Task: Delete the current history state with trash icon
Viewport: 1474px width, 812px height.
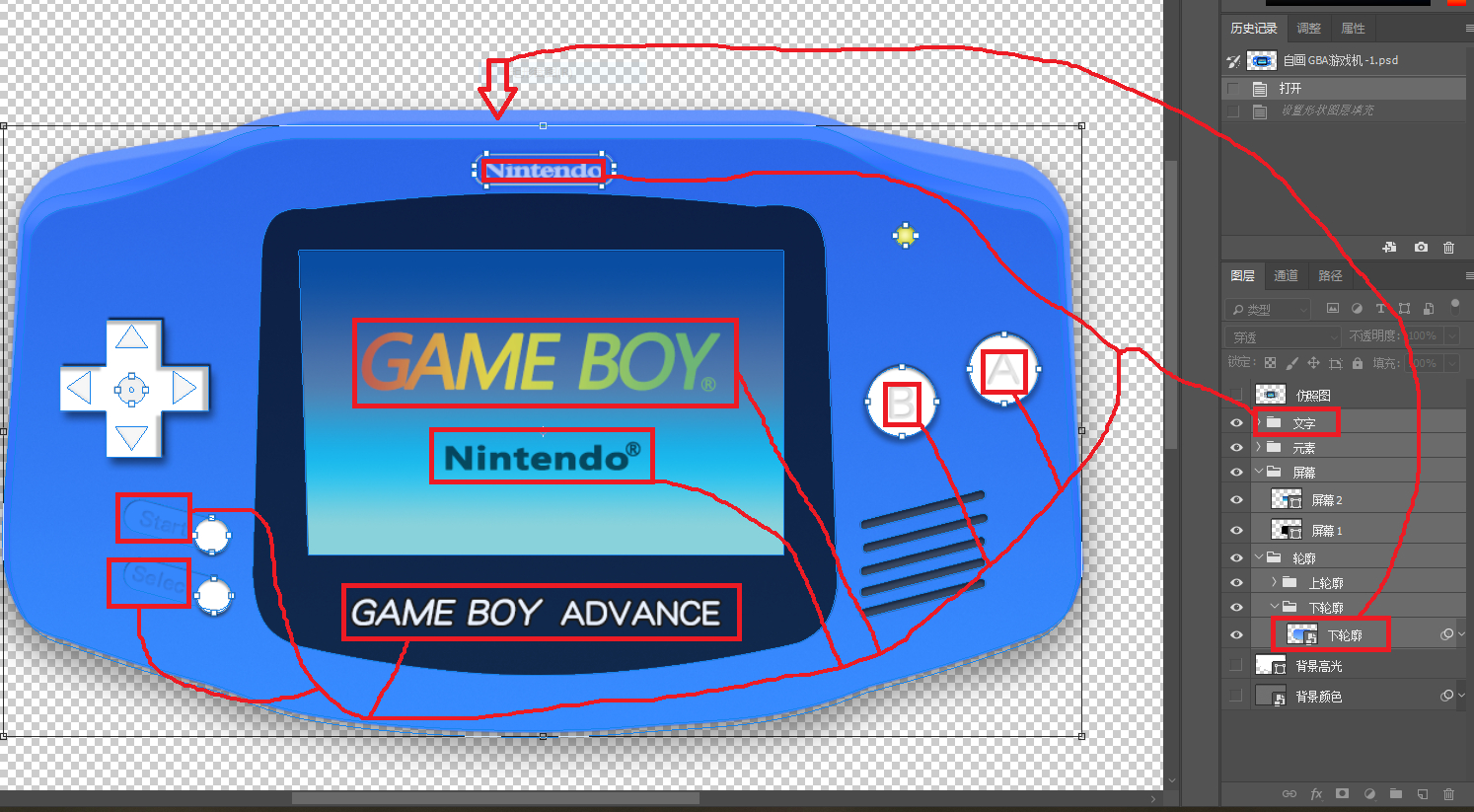Action: click(x=1448, y=247)
